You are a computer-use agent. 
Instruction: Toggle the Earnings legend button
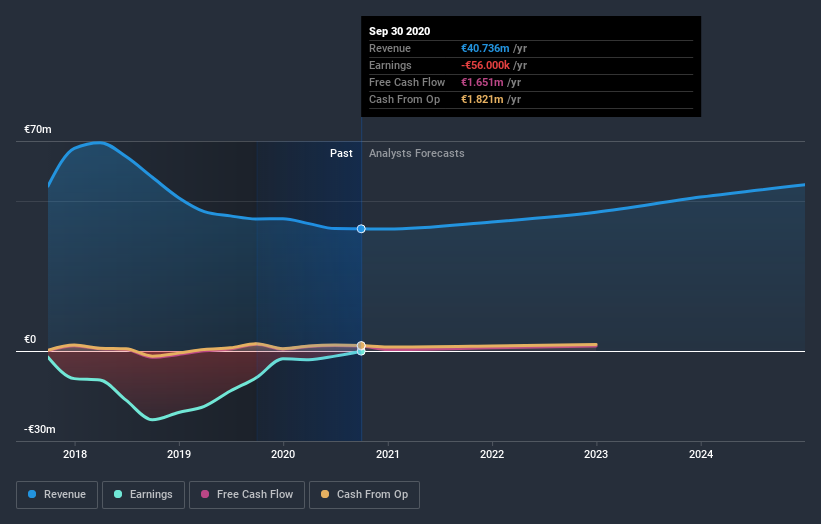(143, 495)
